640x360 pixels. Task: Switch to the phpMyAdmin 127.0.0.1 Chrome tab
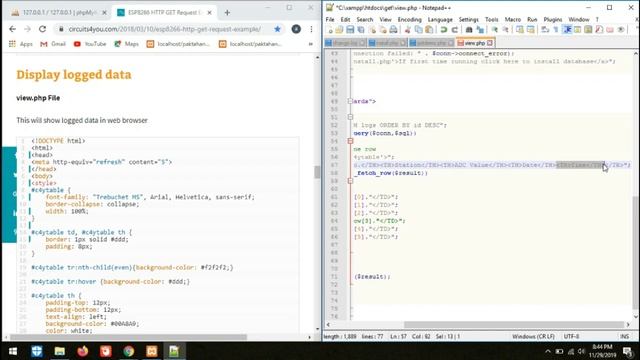point(60,13)
